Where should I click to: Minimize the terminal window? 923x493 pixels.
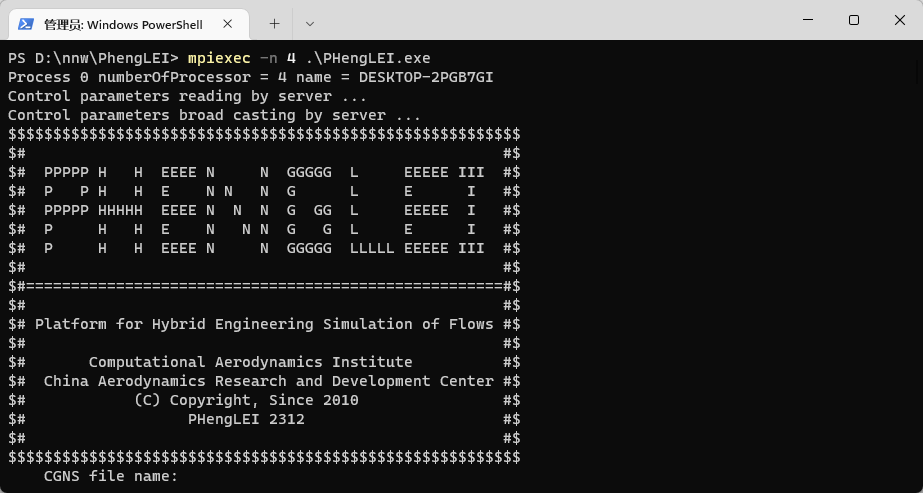coord(808,20)
